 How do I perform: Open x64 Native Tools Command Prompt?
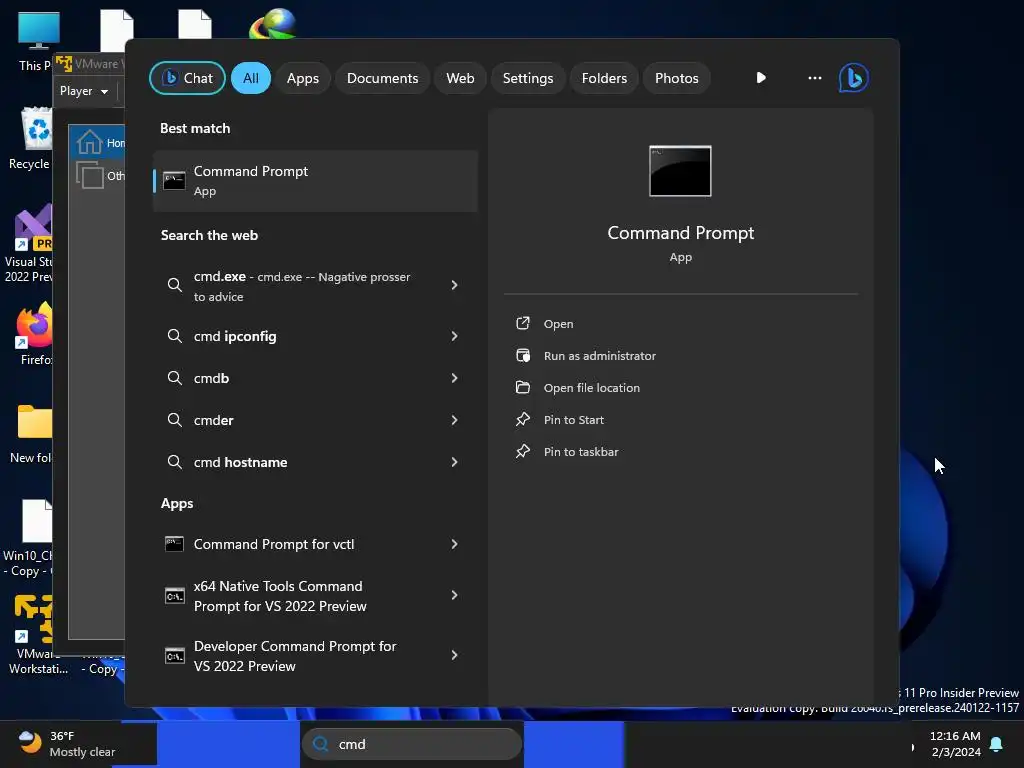coord(315,596)
